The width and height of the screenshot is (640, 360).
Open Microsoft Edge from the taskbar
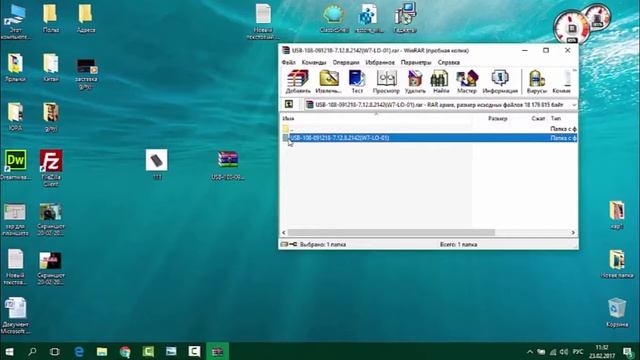[x=79, y=351]
